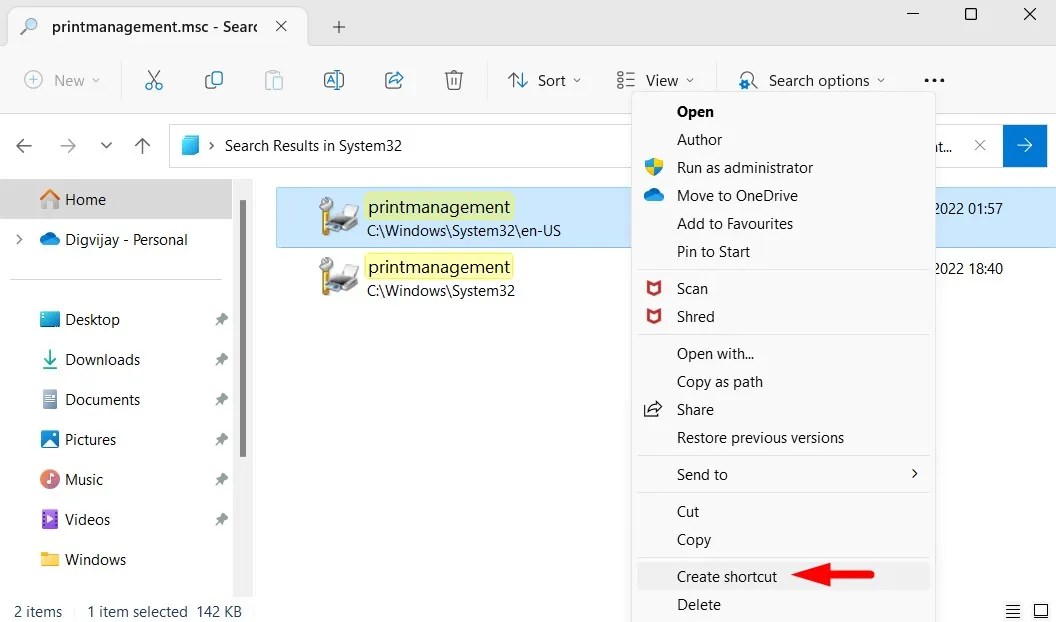
Task: Click the Delete trash icon
Action: [x=453, y=80]
